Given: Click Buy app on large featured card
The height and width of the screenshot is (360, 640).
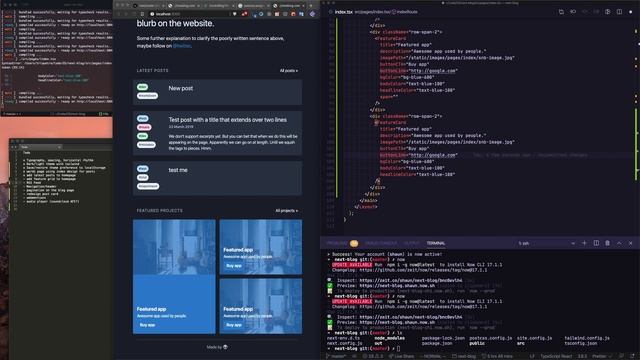Looking at the screenshot, I should point(147,325).
